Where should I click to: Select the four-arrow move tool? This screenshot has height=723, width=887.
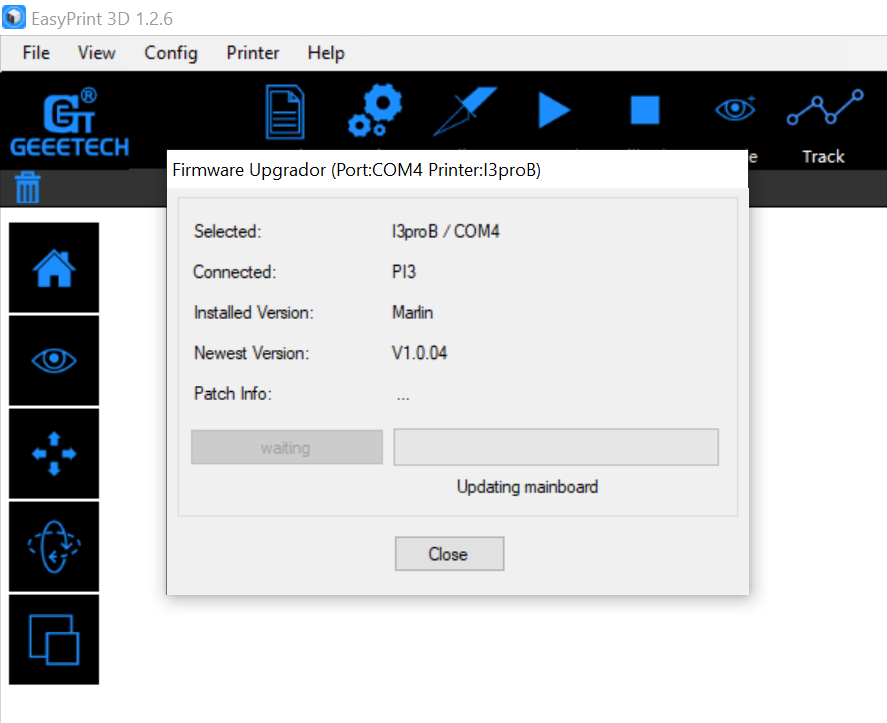tap(54, 453)
